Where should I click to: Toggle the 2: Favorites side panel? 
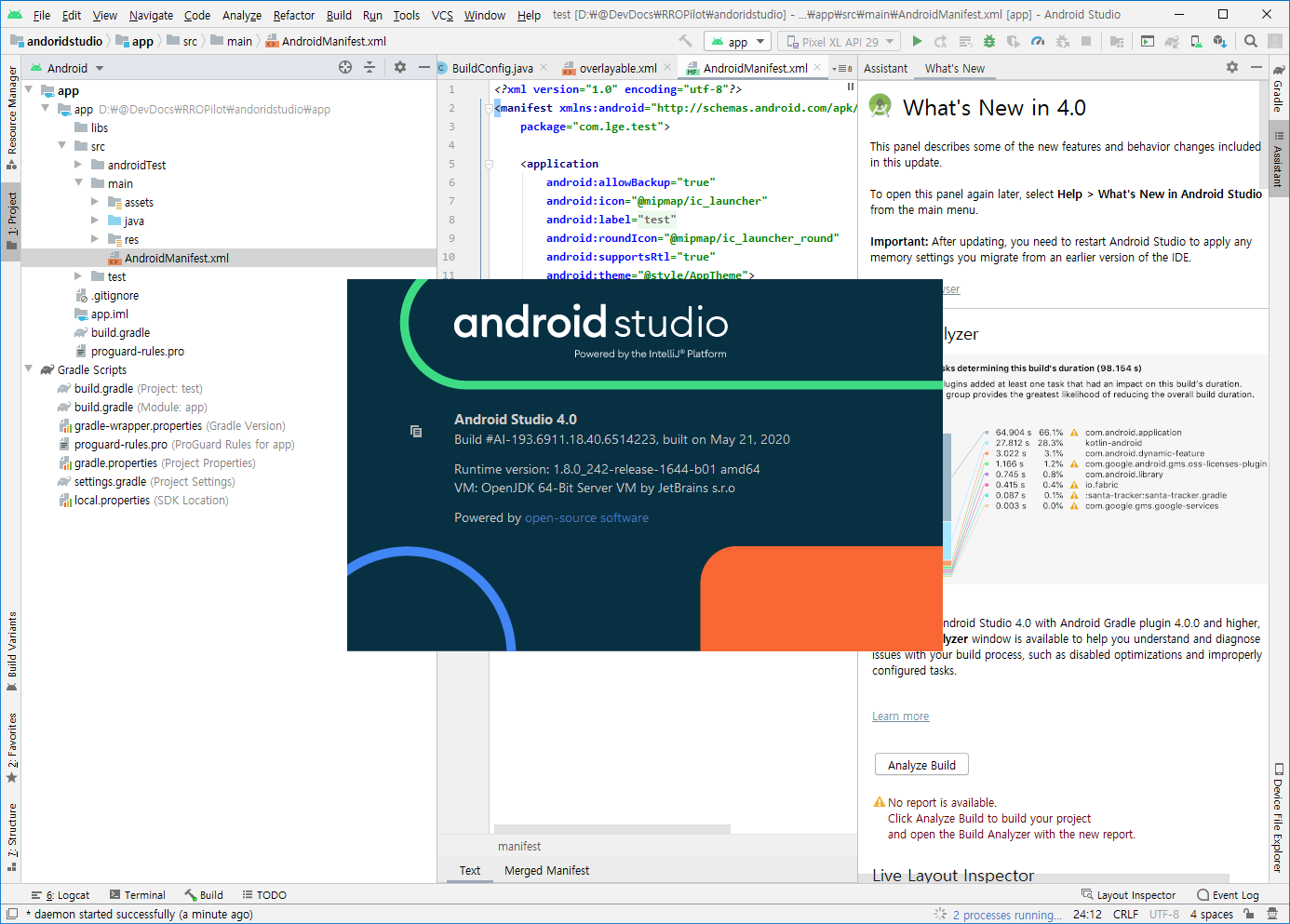[11, 748]
